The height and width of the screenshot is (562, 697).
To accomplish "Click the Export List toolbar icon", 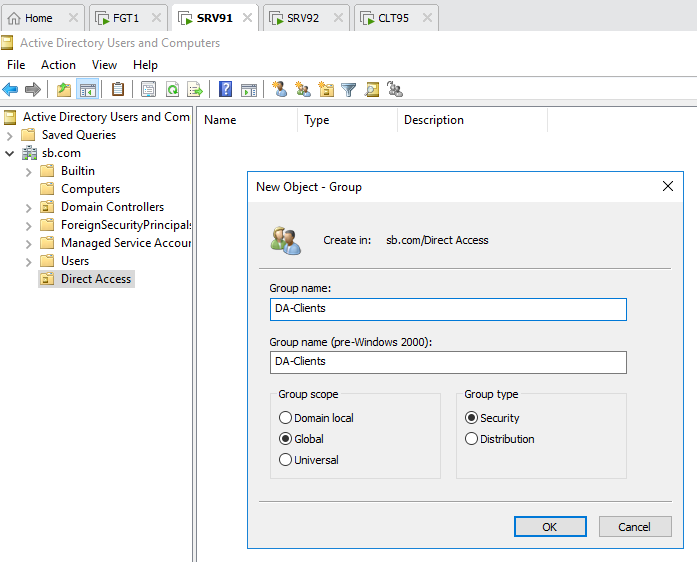I will click(x=195, y=89).
